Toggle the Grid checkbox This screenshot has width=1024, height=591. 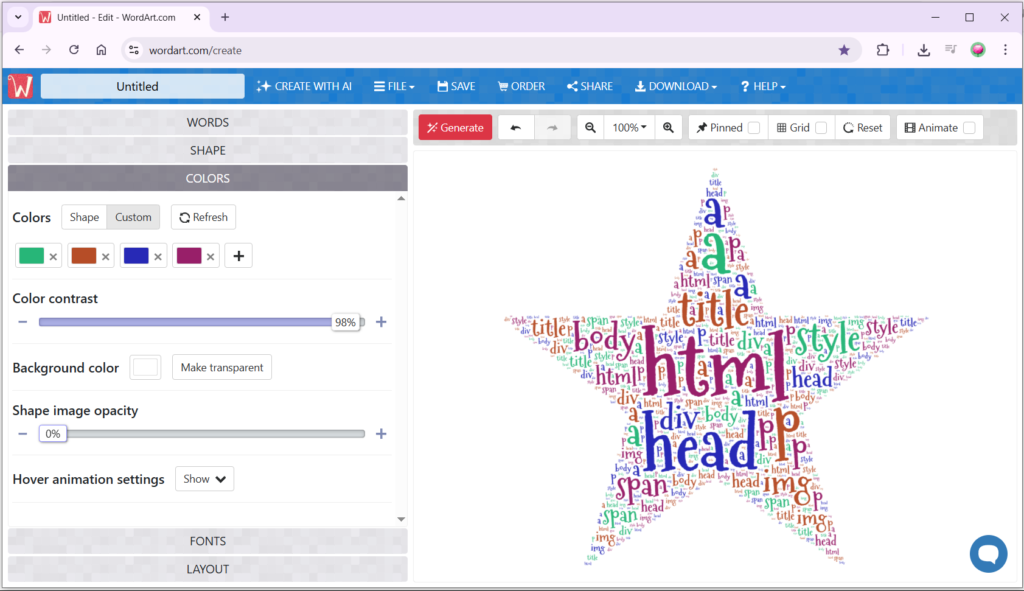click(x=821, y=128)
